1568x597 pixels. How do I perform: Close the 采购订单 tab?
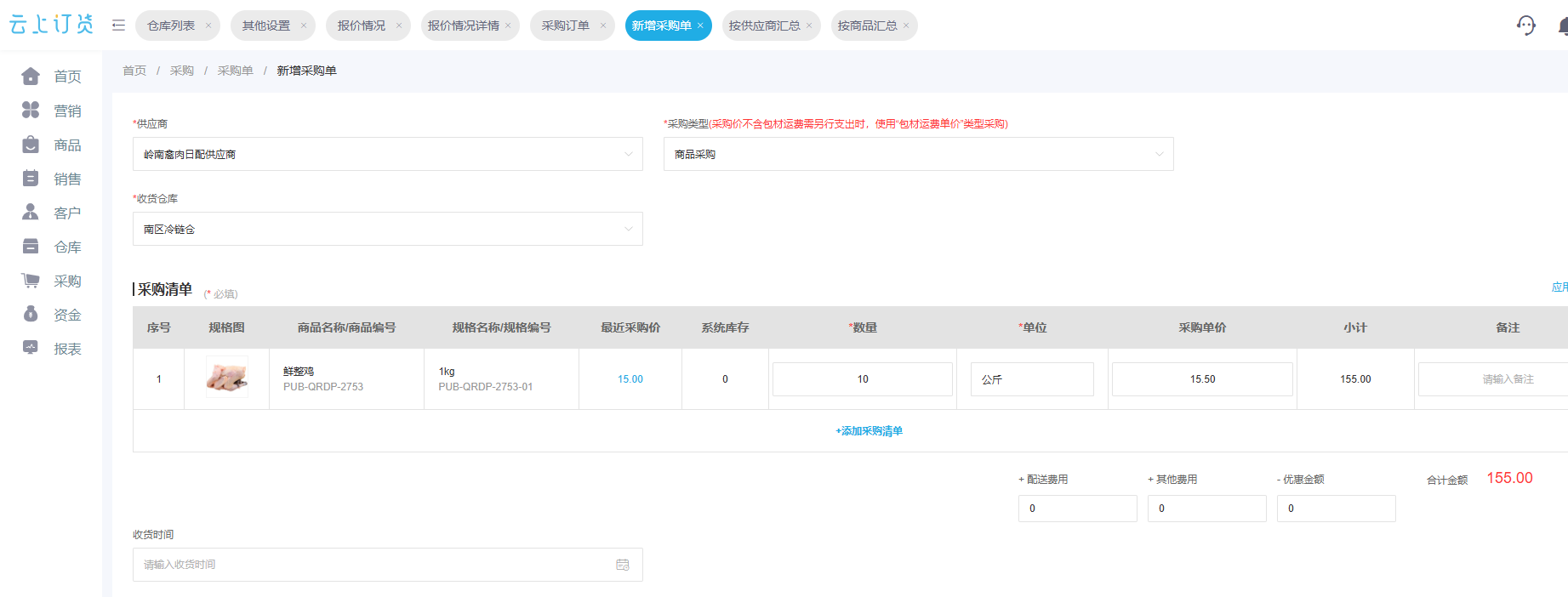tap(603, 26)
